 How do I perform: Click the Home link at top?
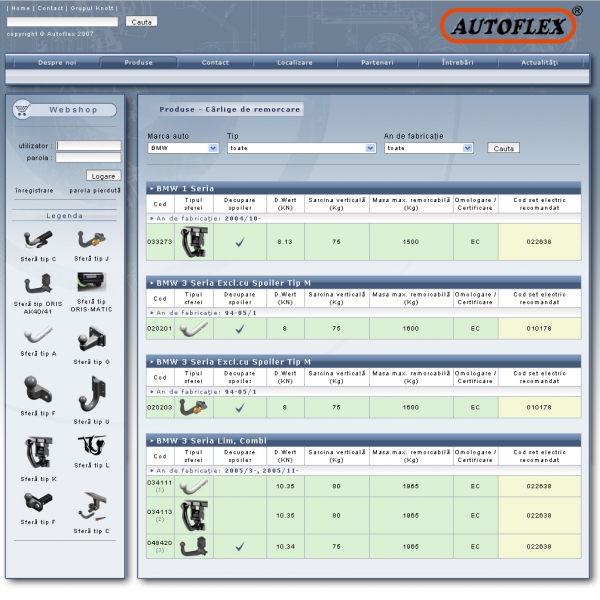pos(20,8)
